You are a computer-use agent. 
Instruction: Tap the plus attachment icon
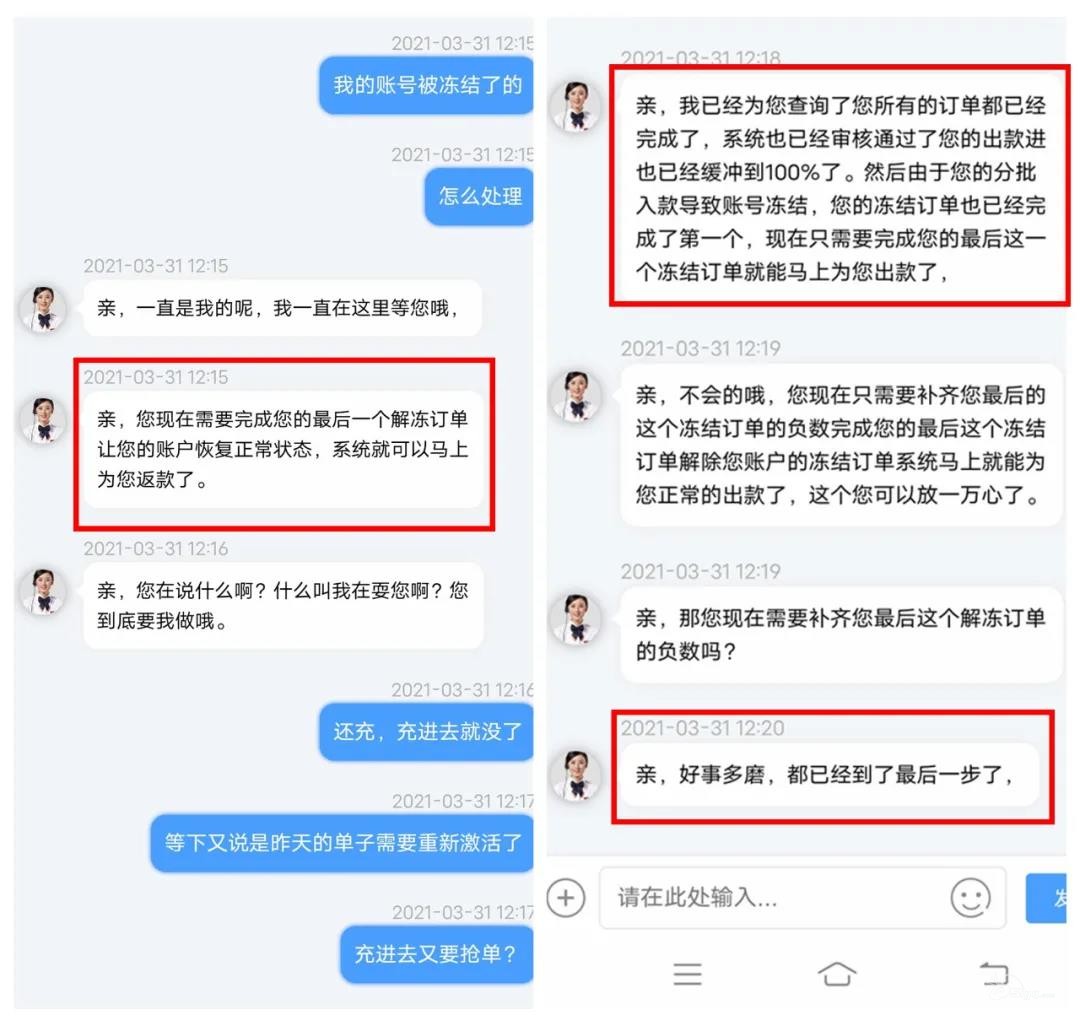click(x=565, y=898)
